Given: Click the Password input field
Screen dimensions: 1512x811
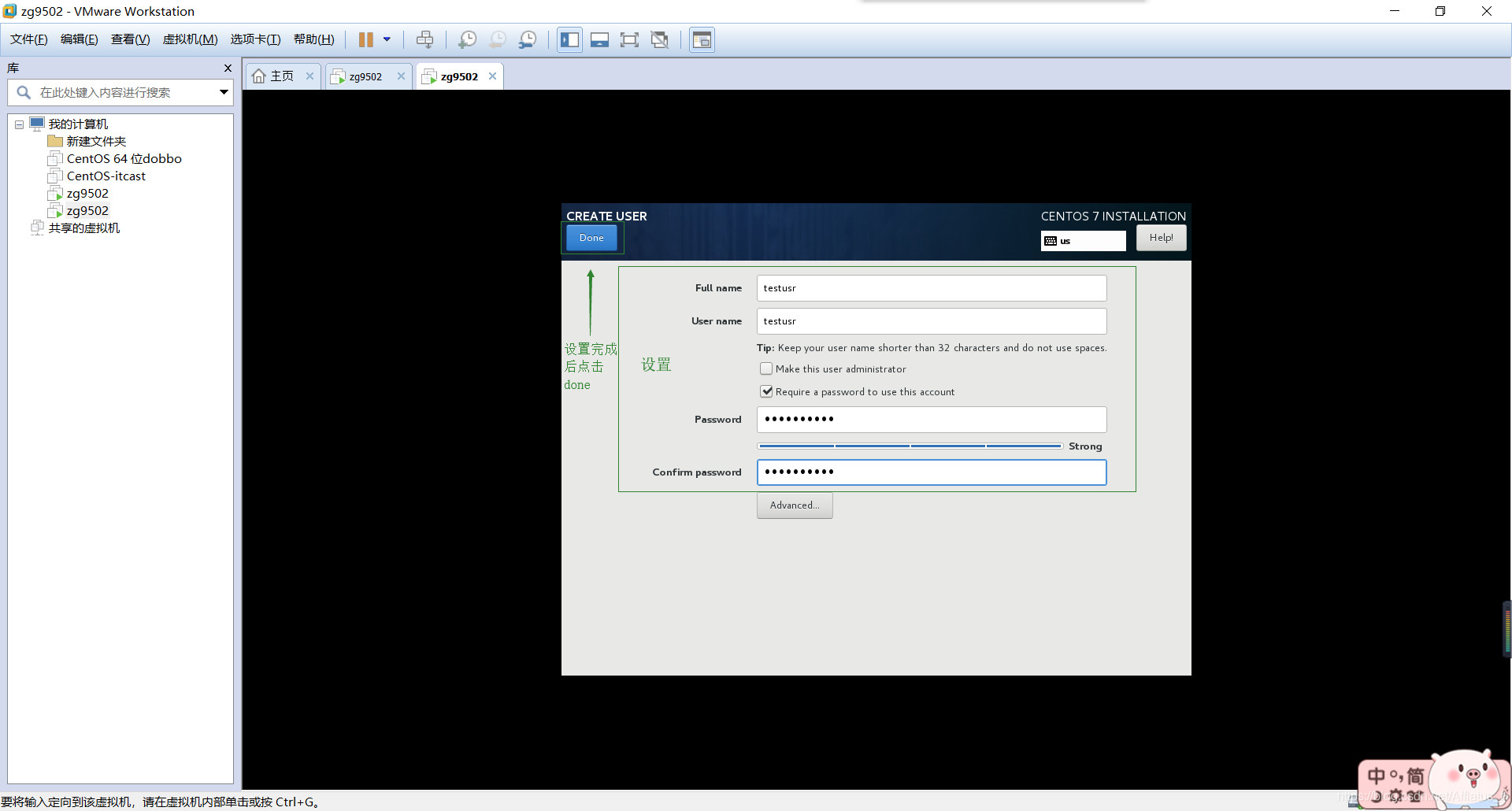Looking at the screenshot, I should [932, 420].
